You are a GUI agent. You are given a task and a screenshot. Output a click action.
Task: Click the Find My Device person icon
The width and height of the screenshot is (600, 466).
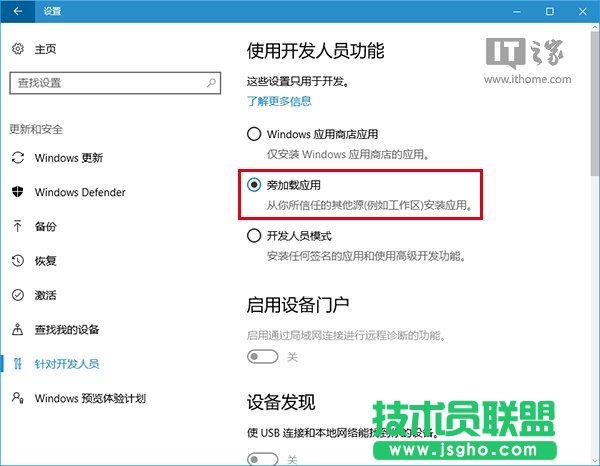point(17,330)
